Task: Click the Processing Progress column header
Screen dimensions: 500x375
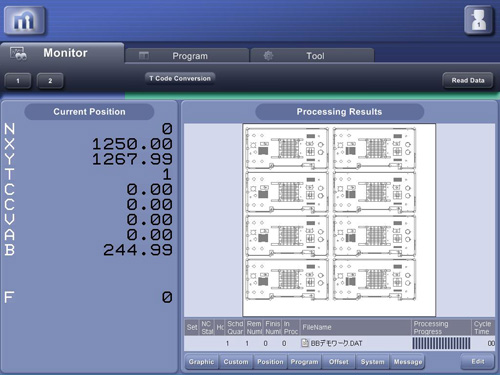Action: click(441, 327)
